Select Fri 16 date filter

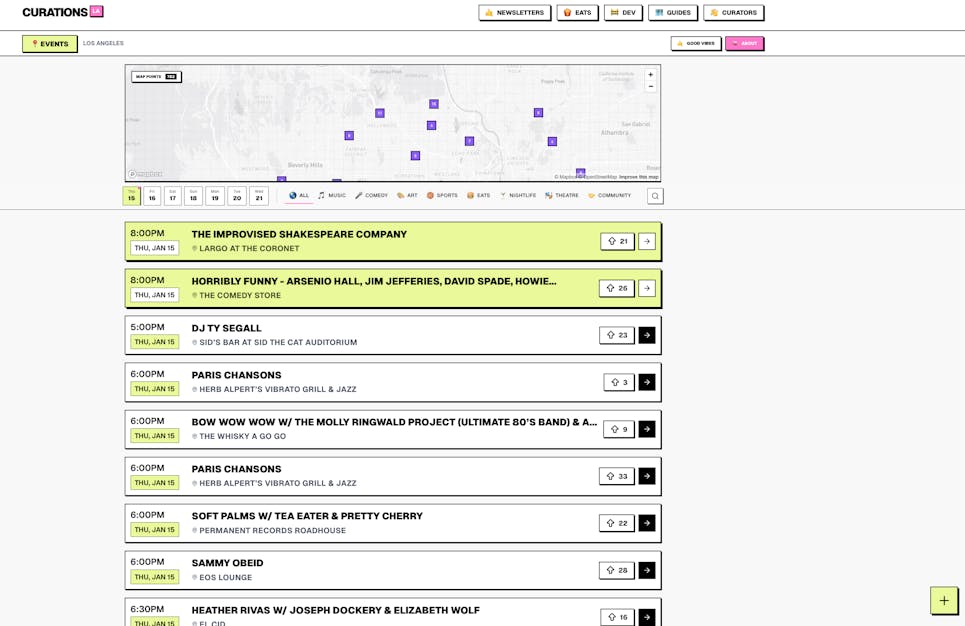pos(152,196)
